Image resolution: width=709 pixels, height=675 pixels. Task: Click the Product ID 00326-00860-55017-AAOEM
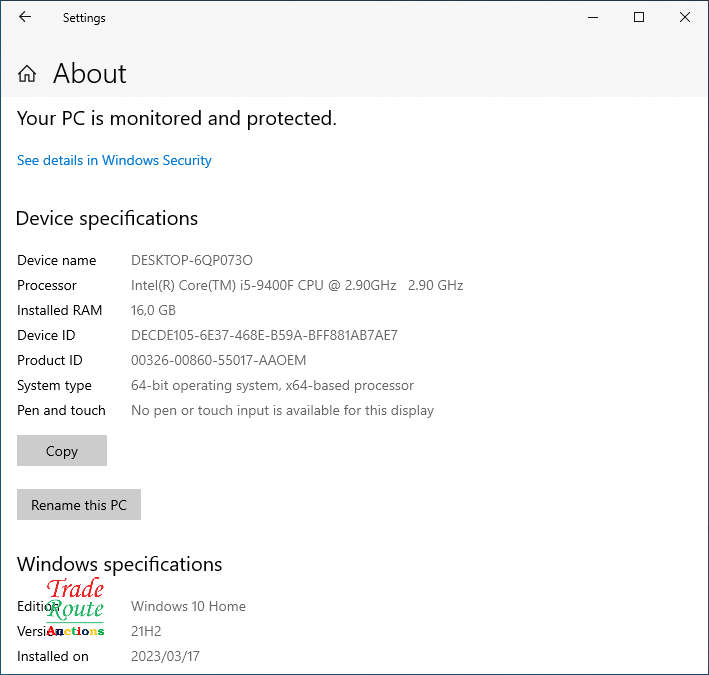pyautogui.click(x=218, y=360)
